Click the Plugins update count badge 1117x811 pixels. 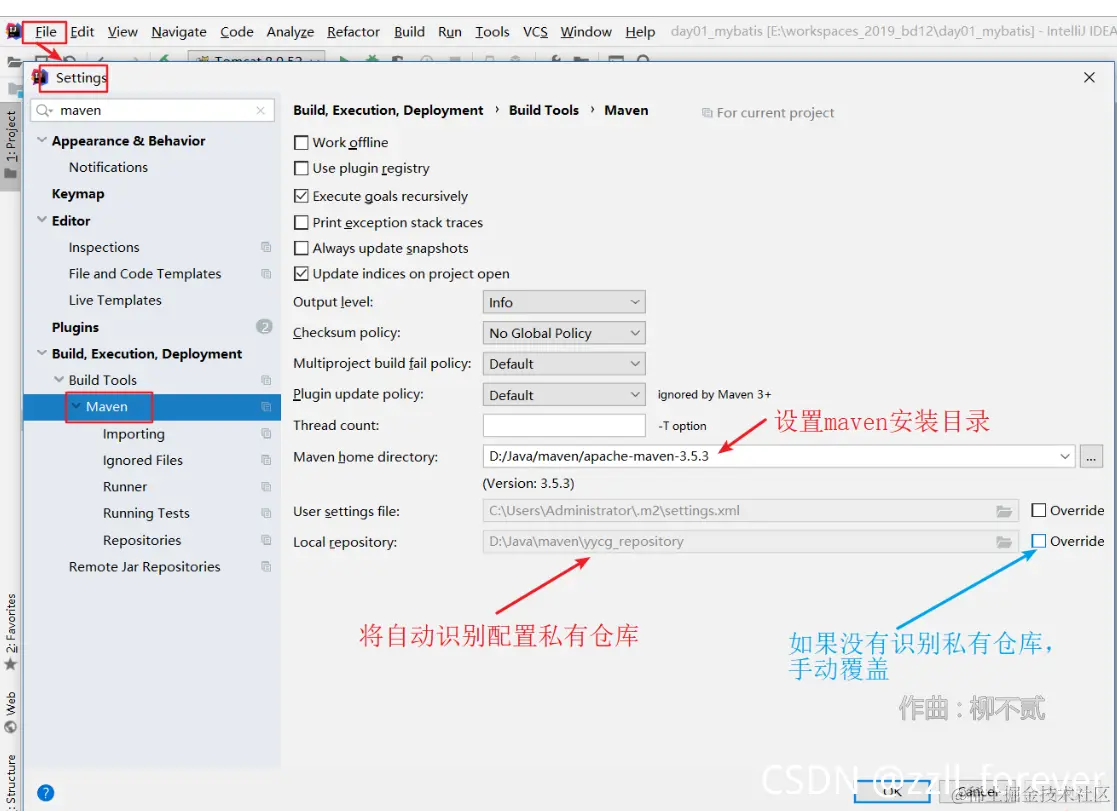click(x=264, y=326)
